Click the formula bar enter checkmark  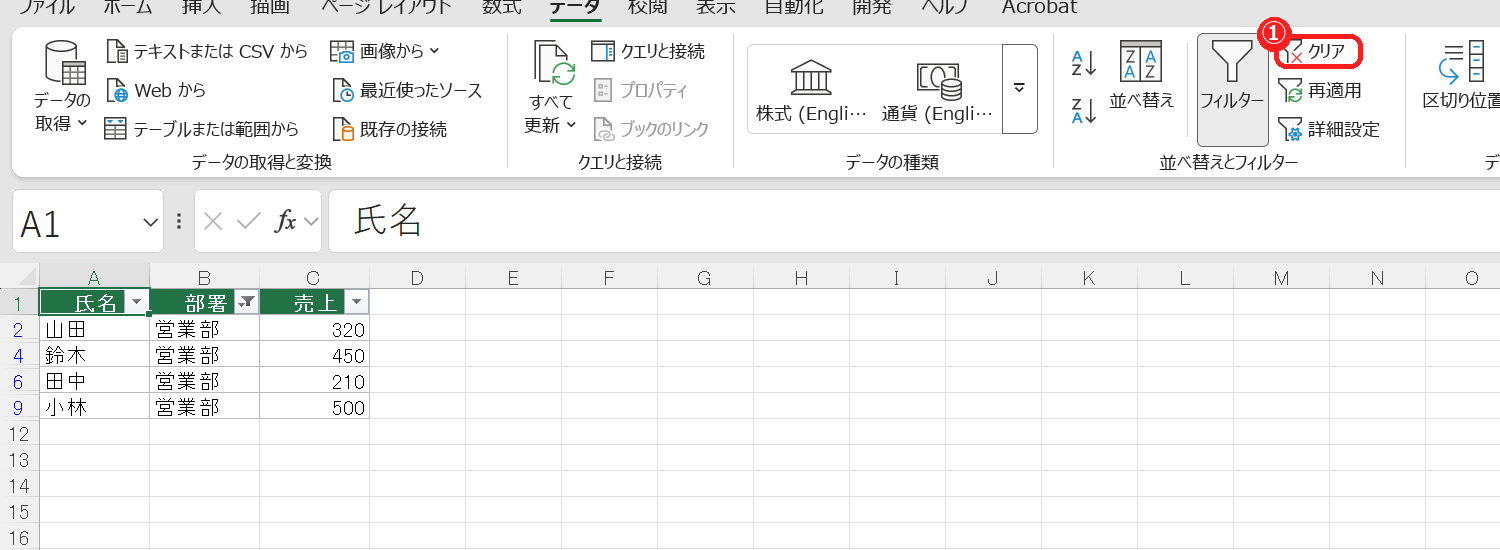[x=248, y=222]
